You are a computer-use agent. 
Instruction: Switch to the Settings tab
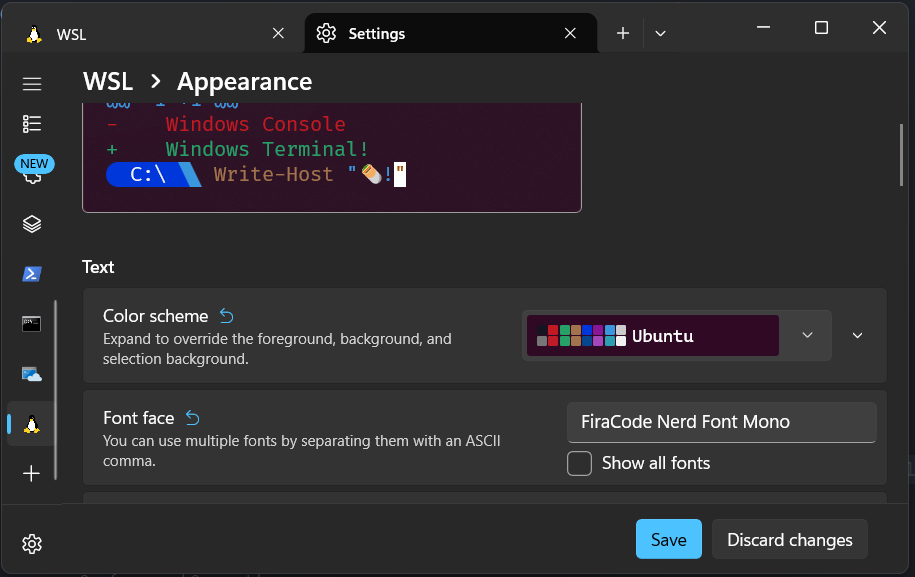450,33
